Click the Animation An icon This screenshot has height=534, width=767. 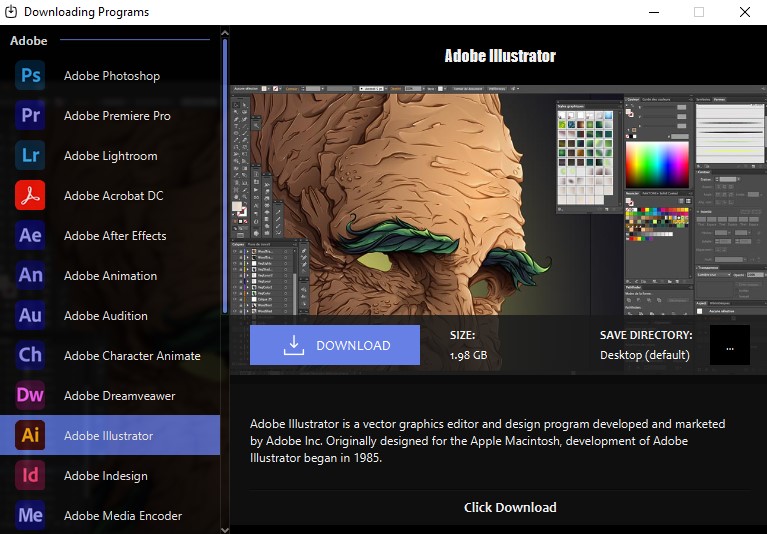(x=31, y=276)
